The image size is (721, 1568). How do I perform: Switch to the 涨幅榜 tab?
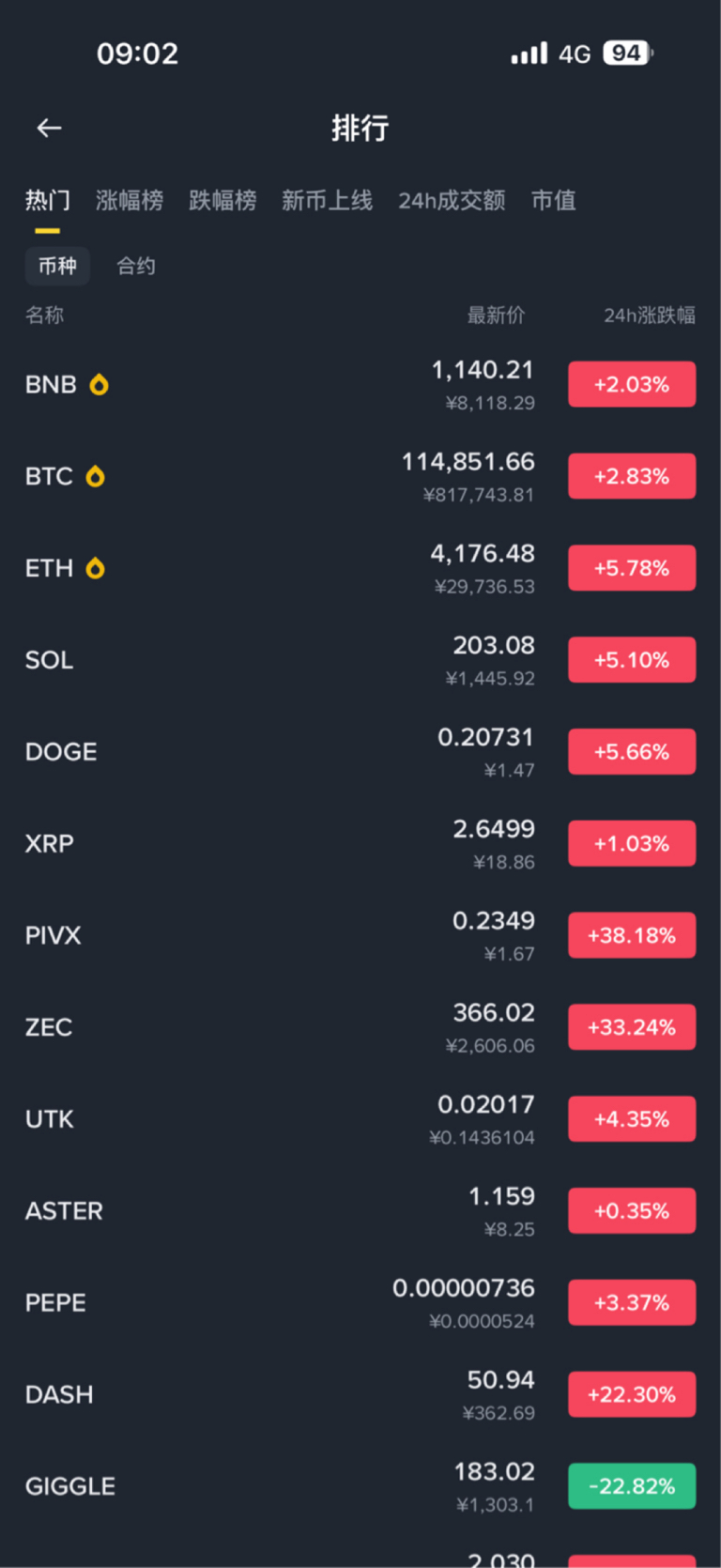point(130,200)
